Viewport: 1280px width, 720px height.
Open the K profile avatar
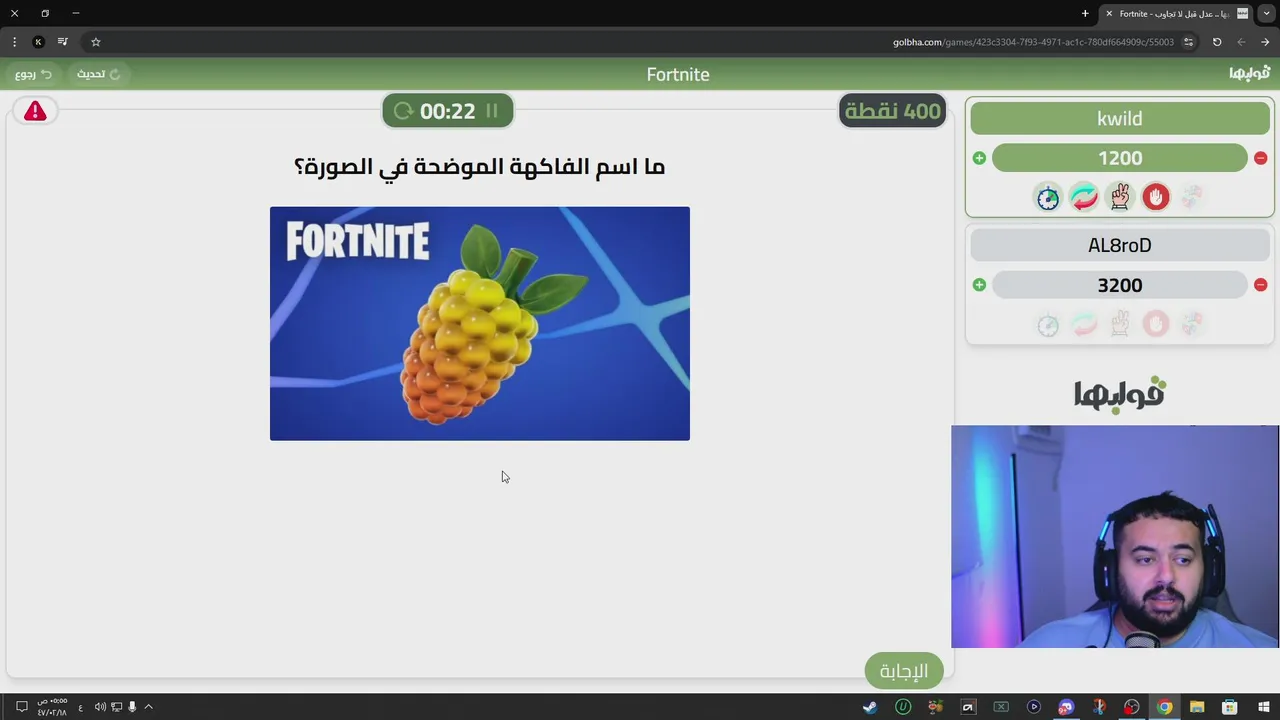coord(38,42)
